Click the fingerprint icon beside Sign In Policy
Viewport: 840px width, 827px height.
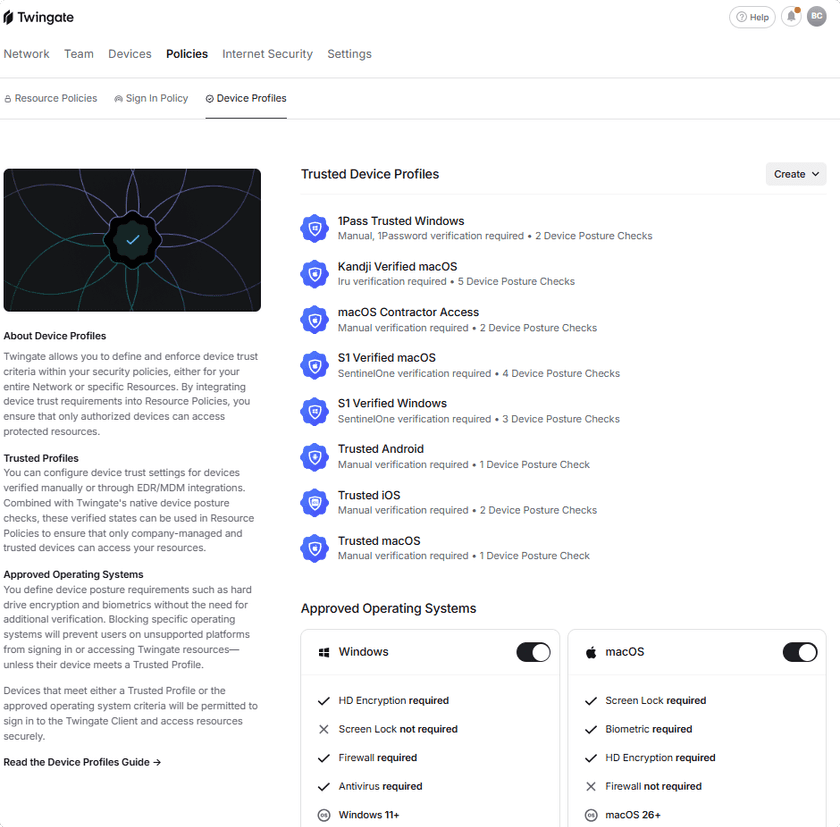coord(118,99)
